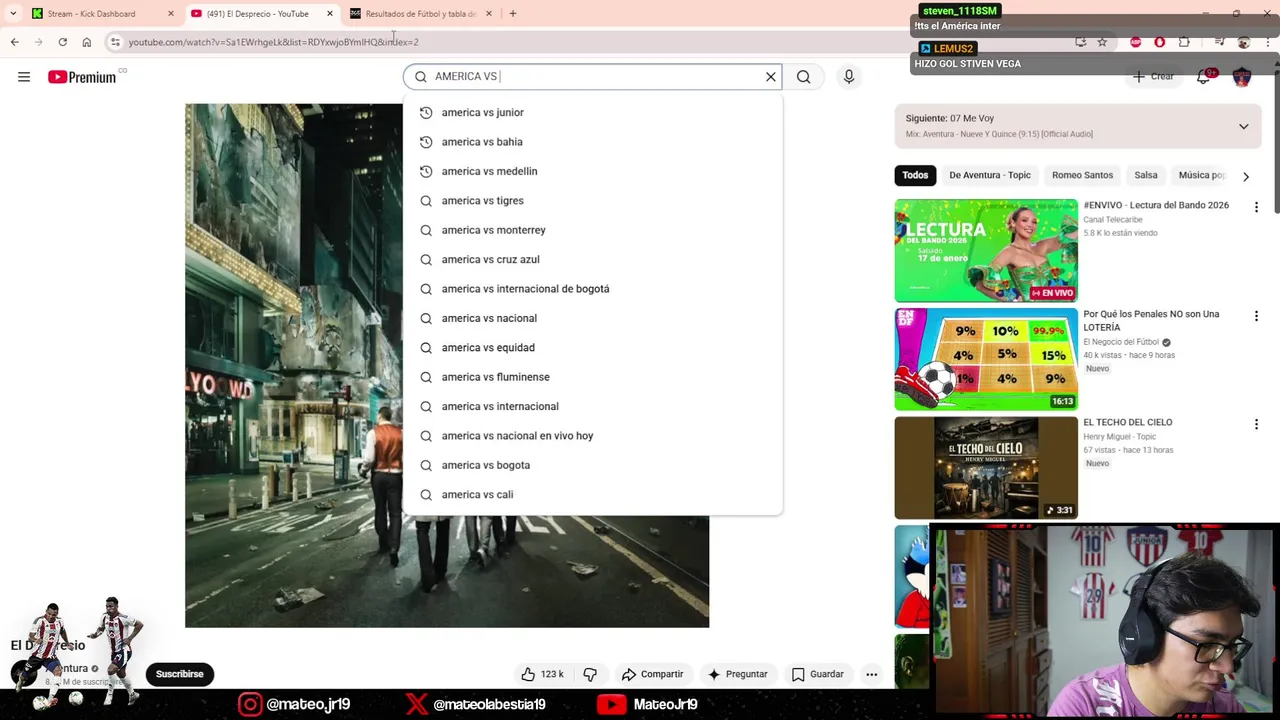Open YouTube notifications bell
Screen dimensions: 1280x720
[1203, 77]
